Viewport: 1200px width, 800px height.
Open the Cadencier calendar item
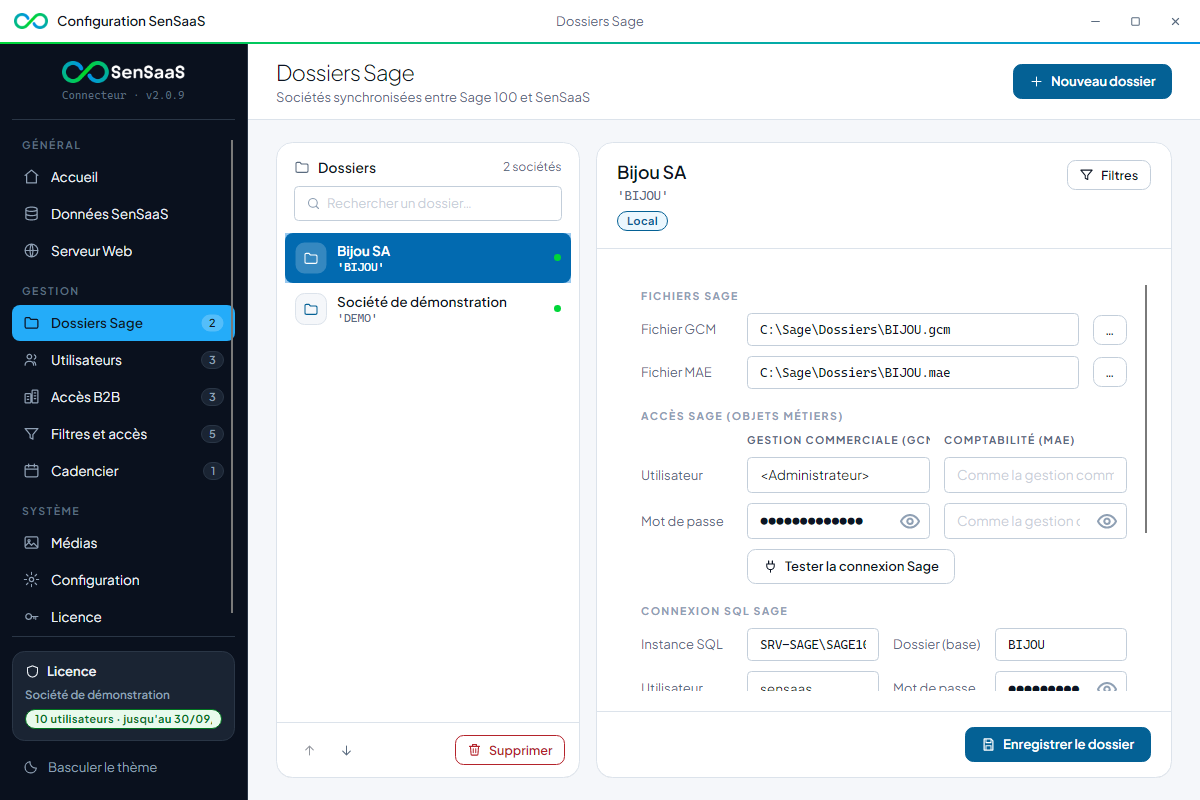pyautogui.click(x=123, y=471)
